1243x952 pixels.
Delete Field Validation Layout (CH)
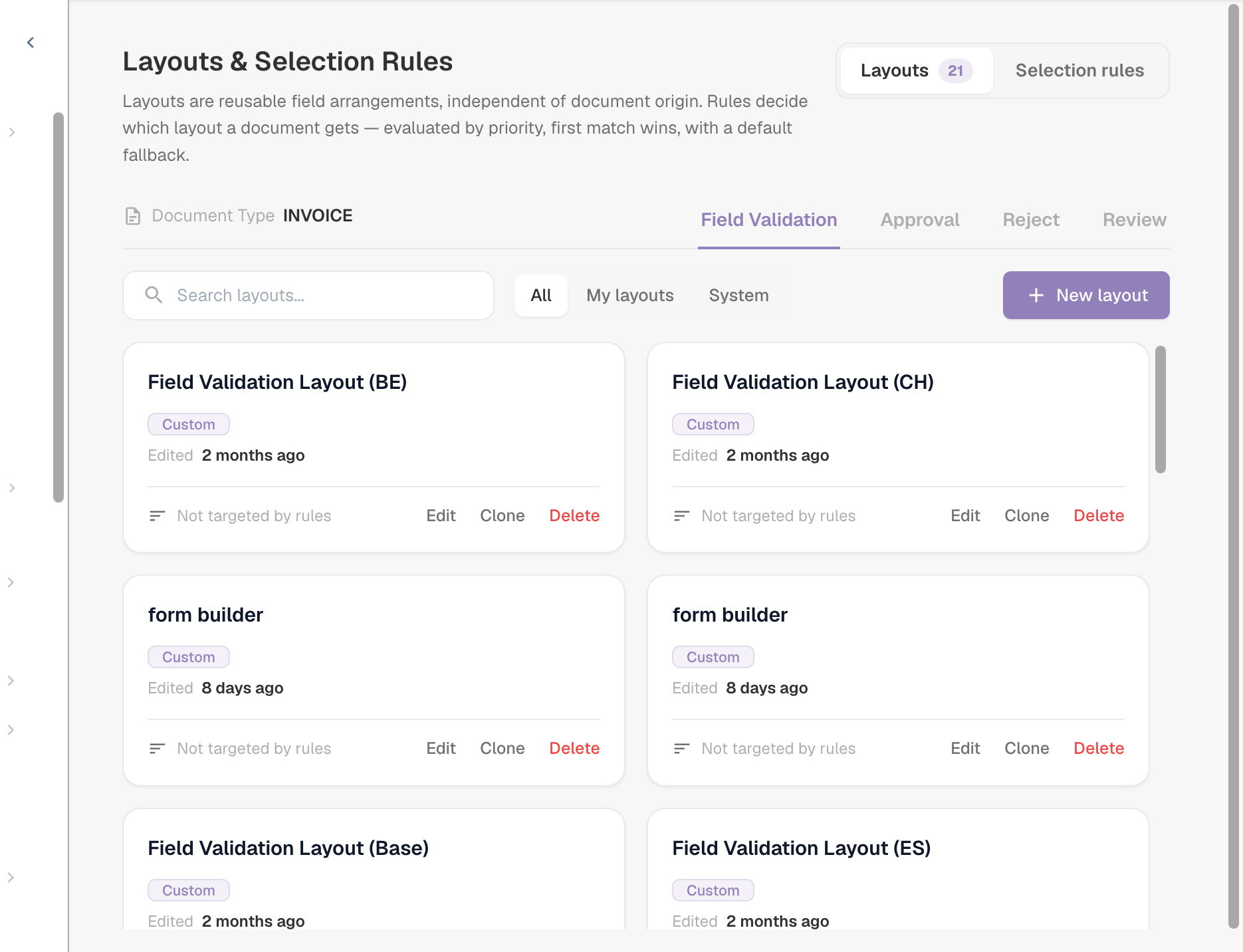click(x=1099, y=516)
